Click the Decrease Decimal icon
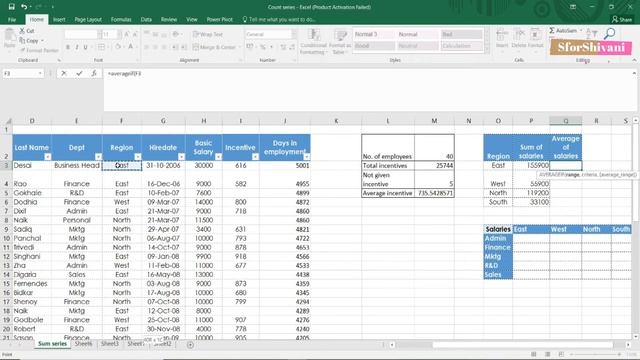Viewport: 640px width, 360px height. (292, 47)
